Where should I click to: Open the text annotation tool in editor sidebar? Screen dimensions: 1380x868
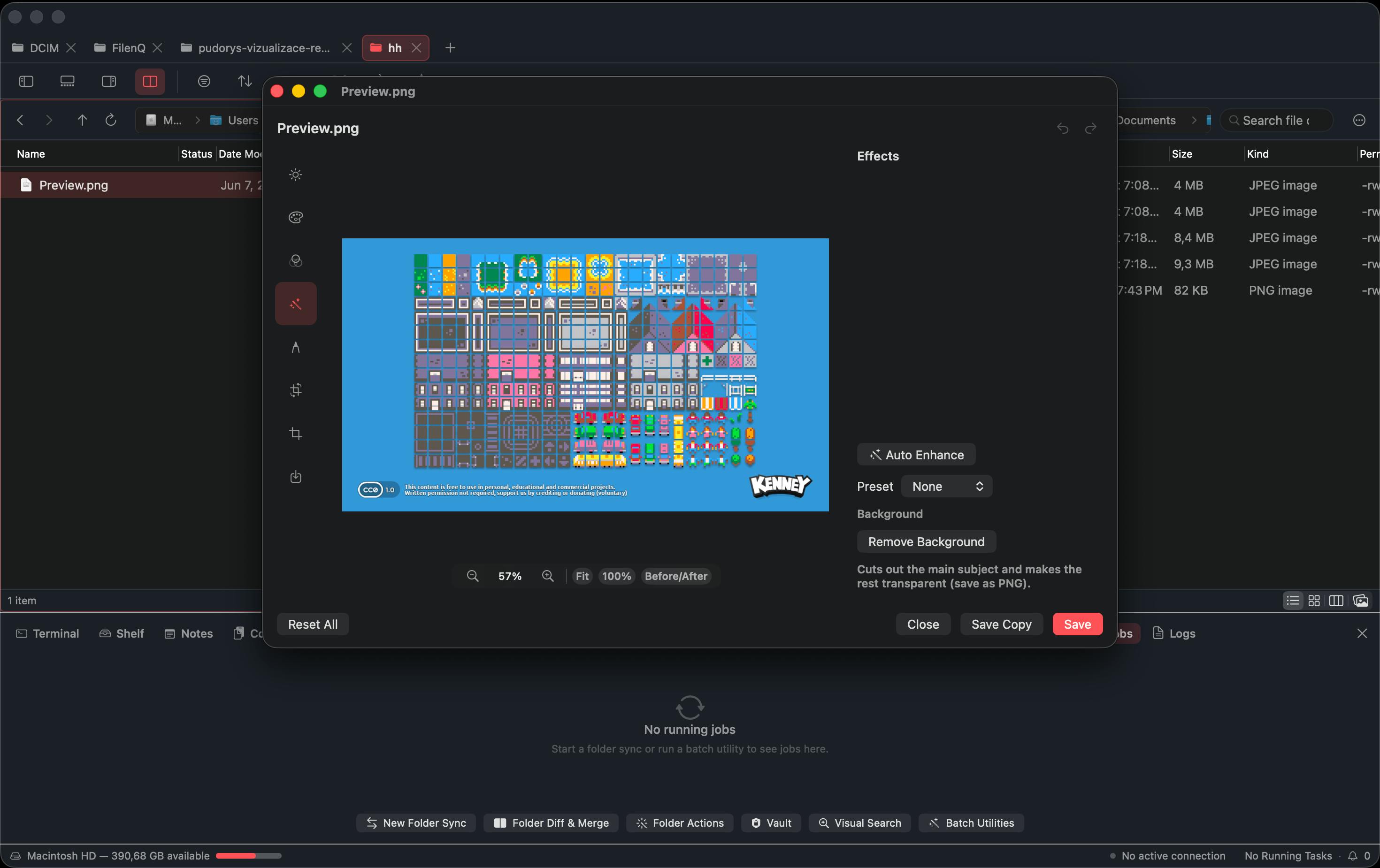(x=296, y=347)
